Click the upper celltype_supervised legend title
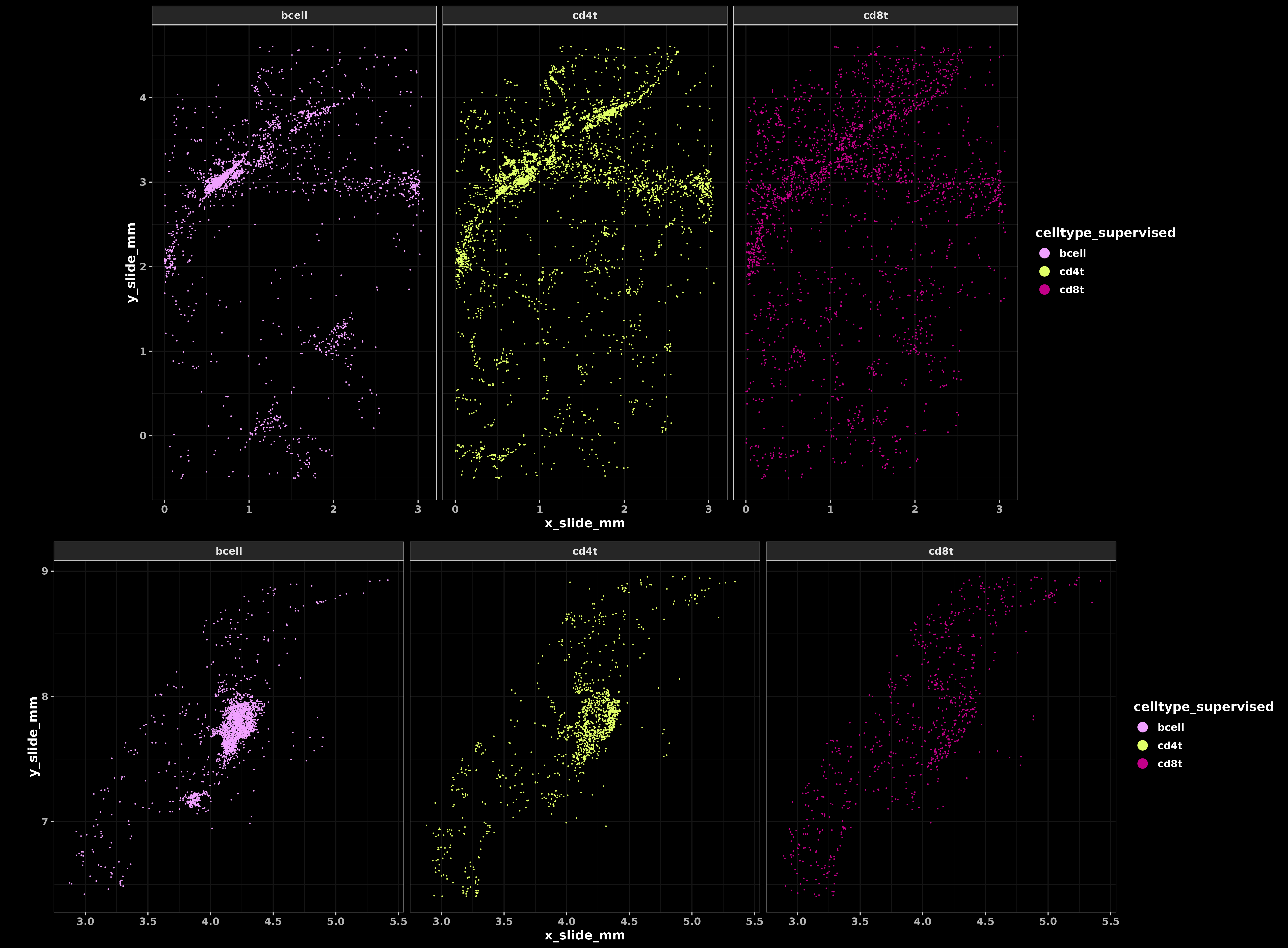1288x948 pixels. click(1105, 233)
